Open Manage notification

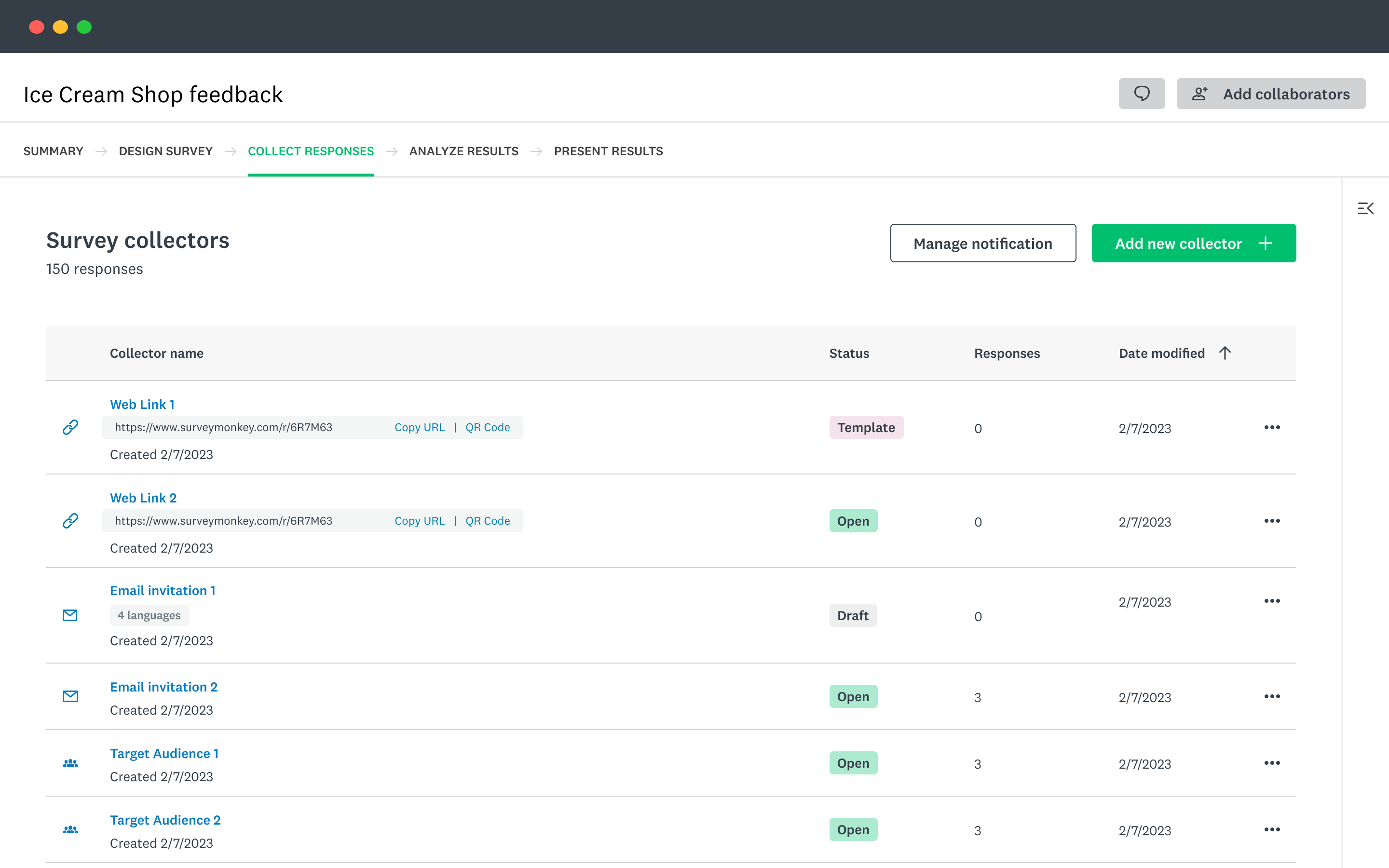pyautogui.click(x=982, y=244)
